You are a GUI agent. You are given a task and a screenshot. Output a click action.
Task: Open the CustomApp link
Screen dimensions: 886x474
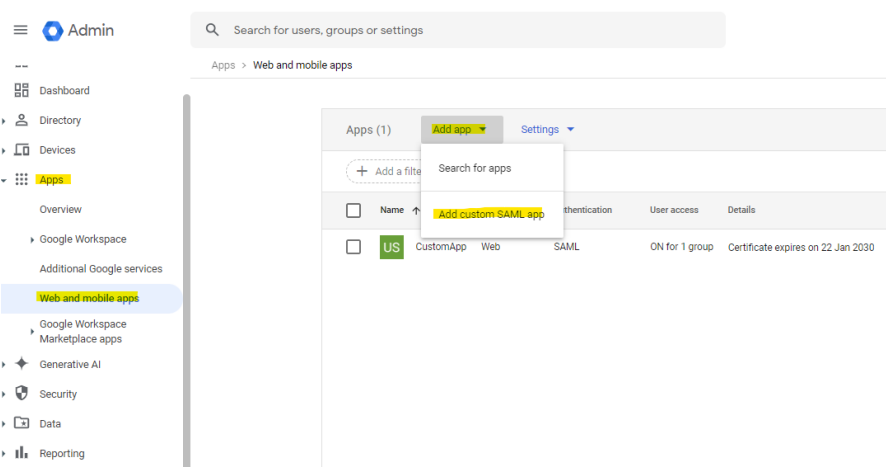pyautogui.click(x=441, y=246)
